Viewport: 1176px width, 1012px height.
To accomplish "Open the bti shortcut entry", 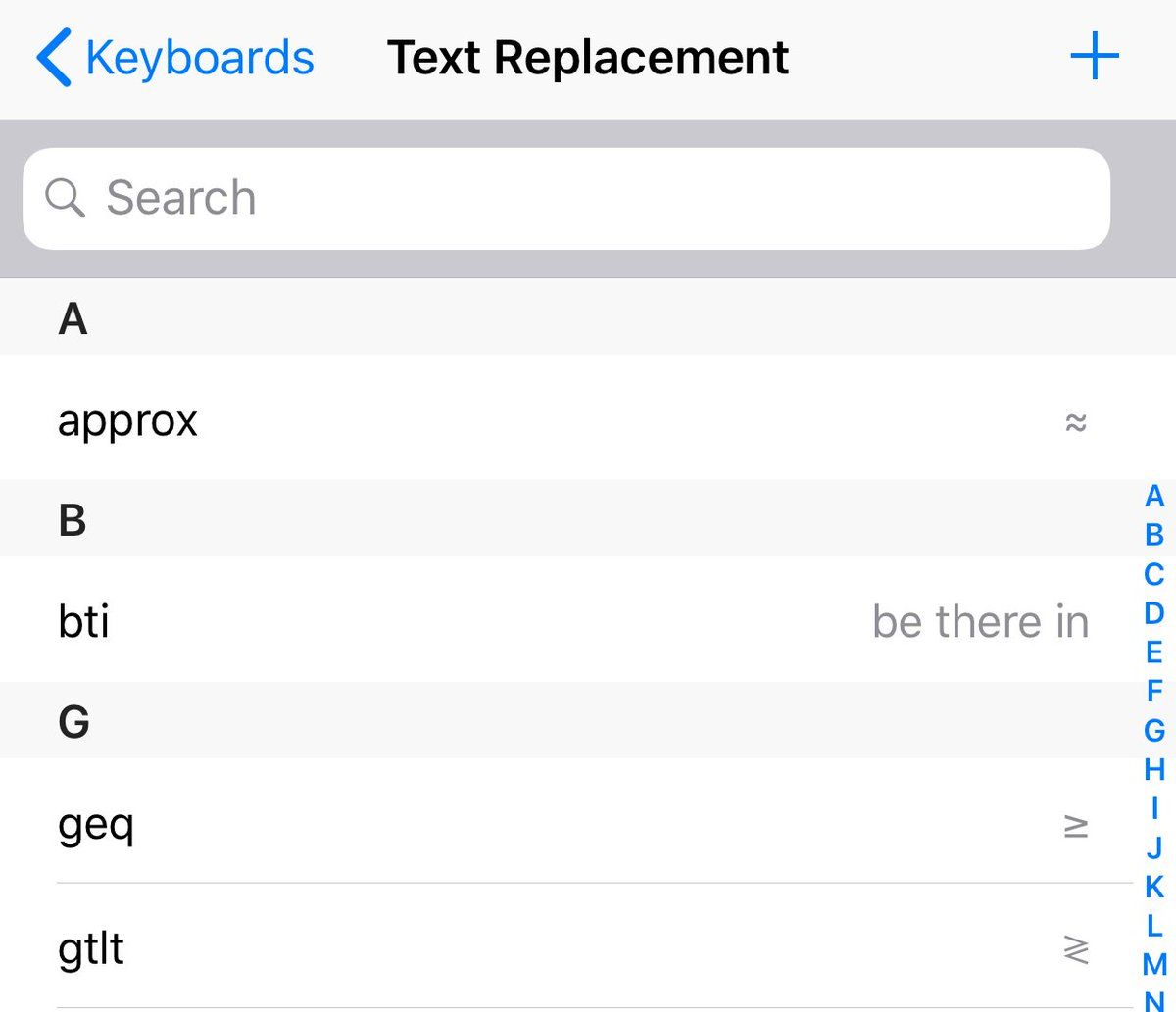I will [x=568, y=622].
